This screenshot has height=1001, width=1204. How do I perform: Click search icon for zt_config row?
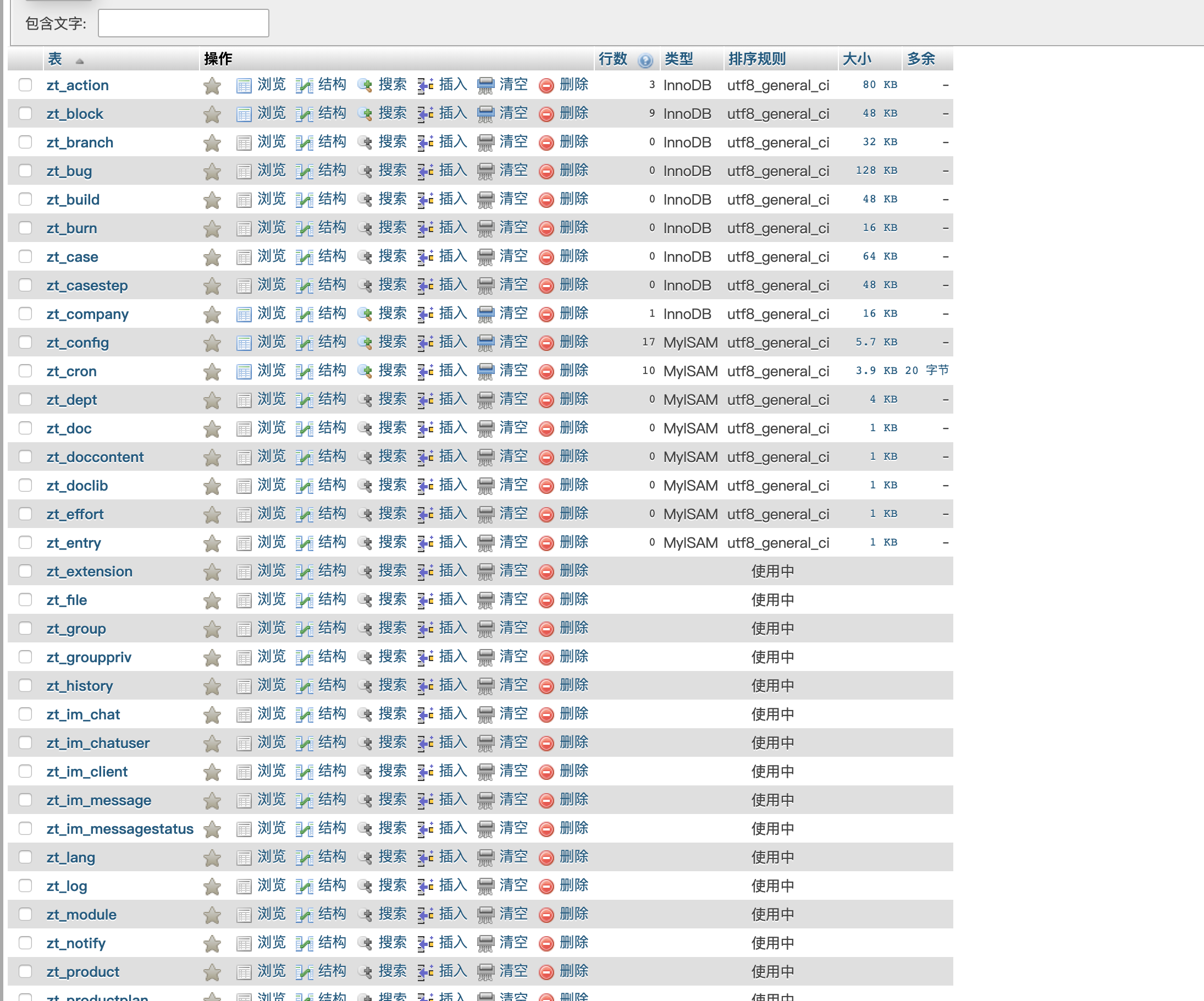(364, 343)
